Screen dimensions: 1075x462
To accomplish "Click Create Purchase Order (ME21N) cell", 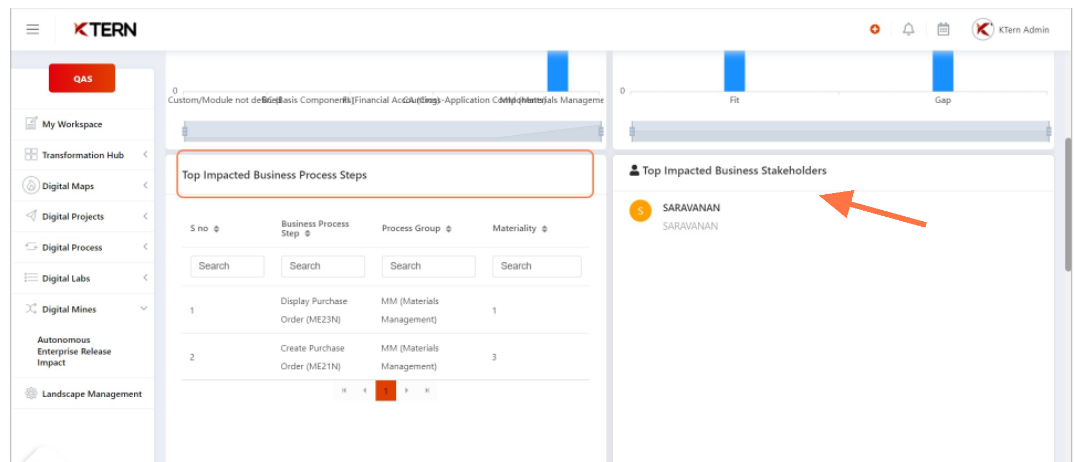I will (x=313, y=357).
